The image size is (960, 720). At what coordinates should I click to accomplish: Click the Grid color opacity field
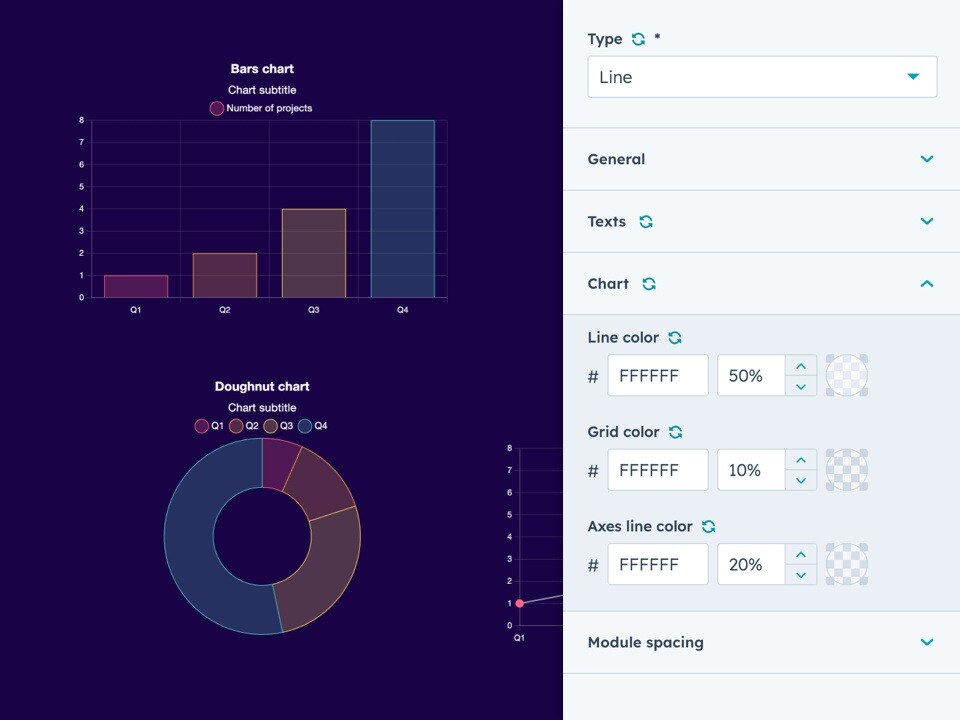tap(751, 470)
